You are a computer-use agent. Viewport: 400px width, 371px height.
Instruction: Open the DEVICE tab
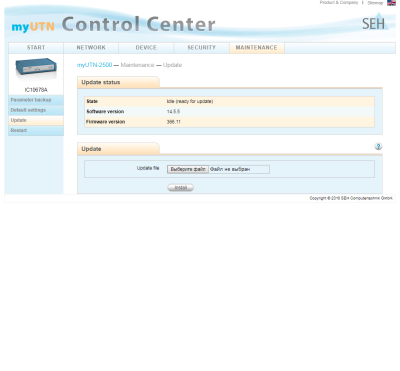click(x=146, y=48)
